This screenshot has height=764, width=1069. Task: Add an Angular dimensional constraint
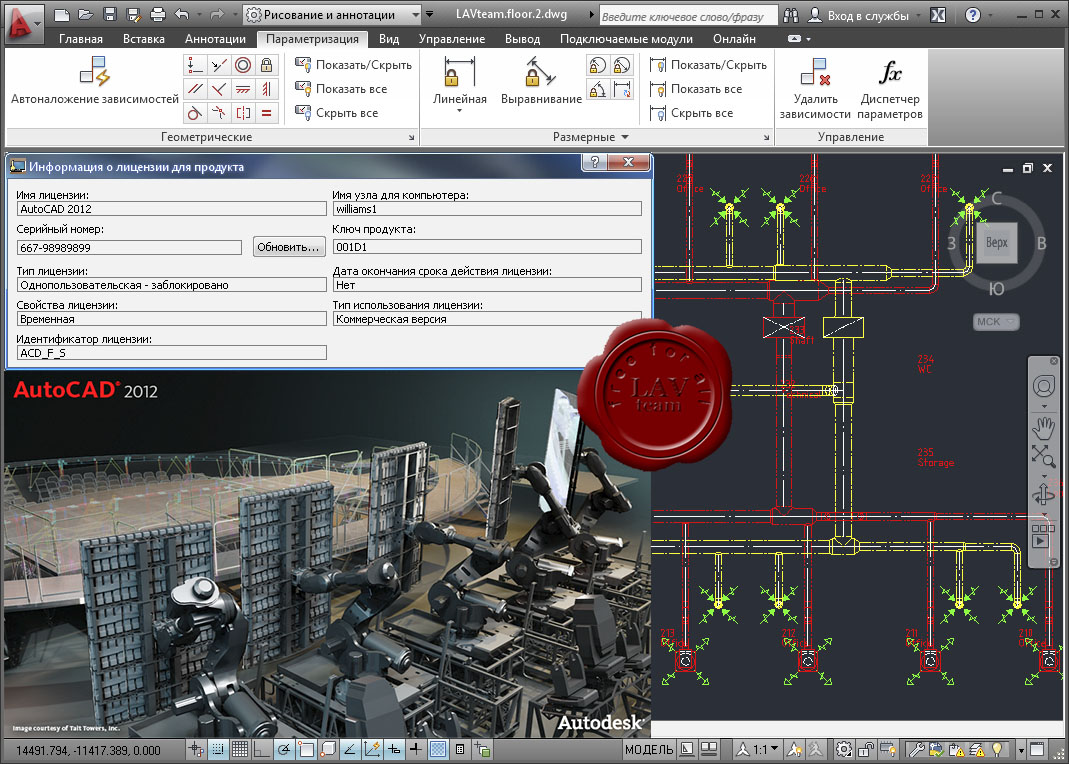(x=597, y=89)
